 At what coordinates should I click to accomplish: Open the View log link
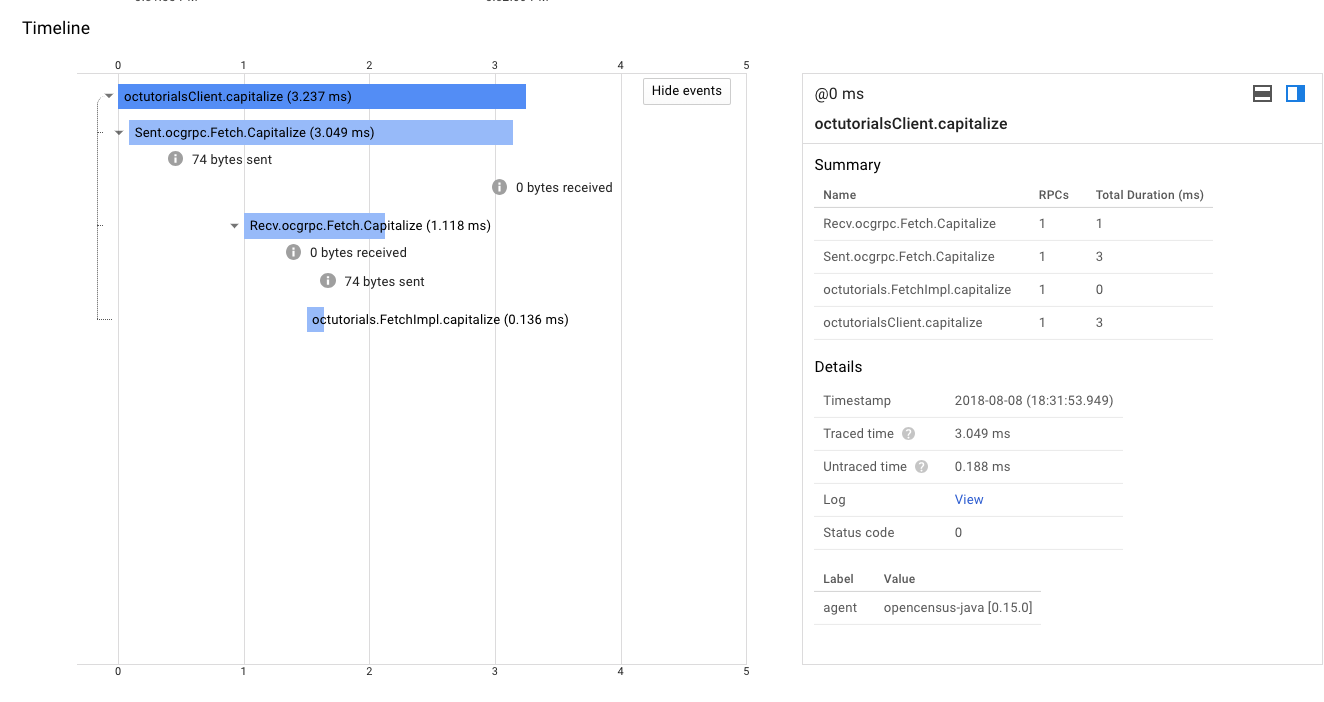(x=969, y=500)
